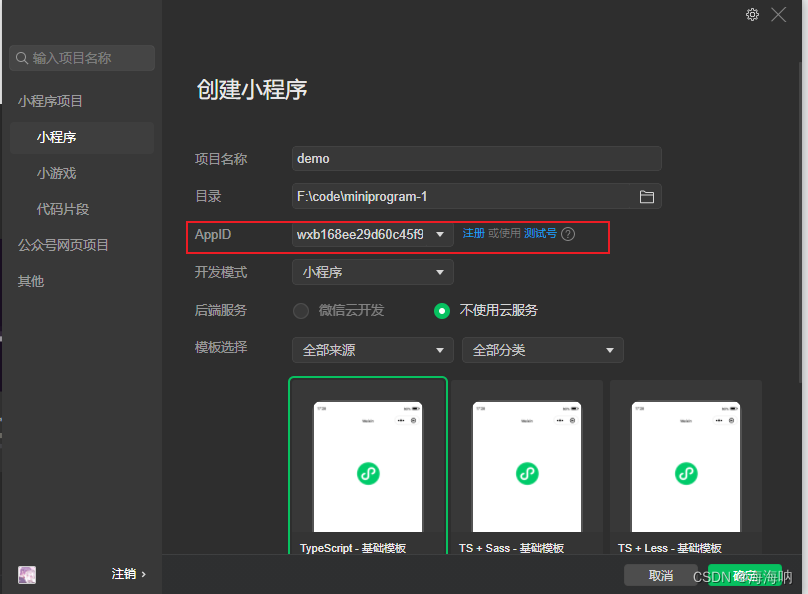Choose the TS + Sass 基础模板 thumbnail
808x594 pixels.
pos(527,466)
